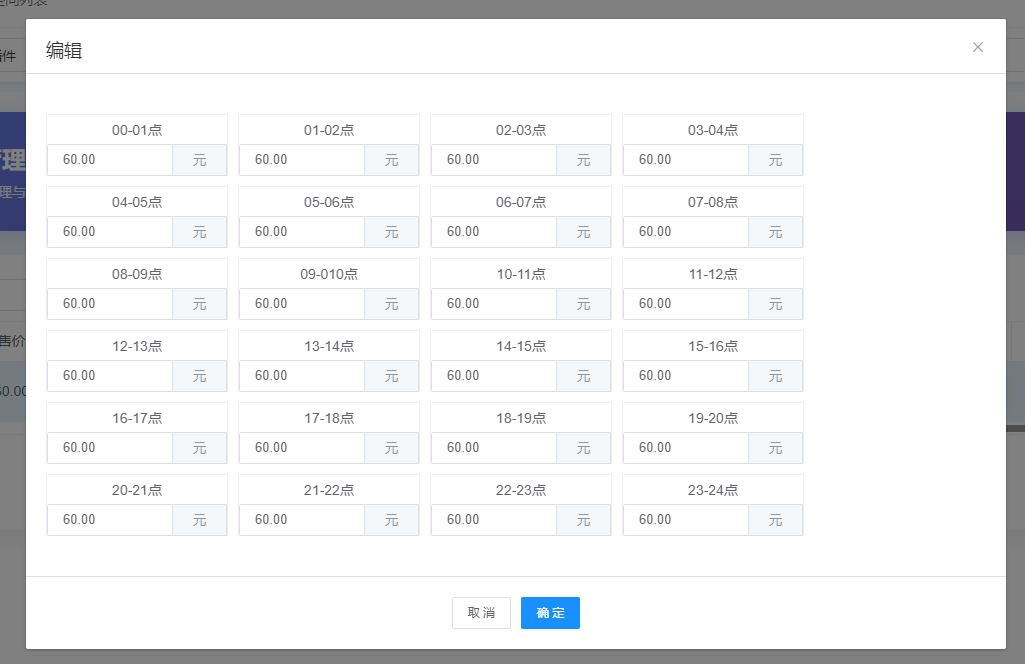Close the 编辑 dialog with X icon
The image size is (1025, 664).
tap(978, 47)
